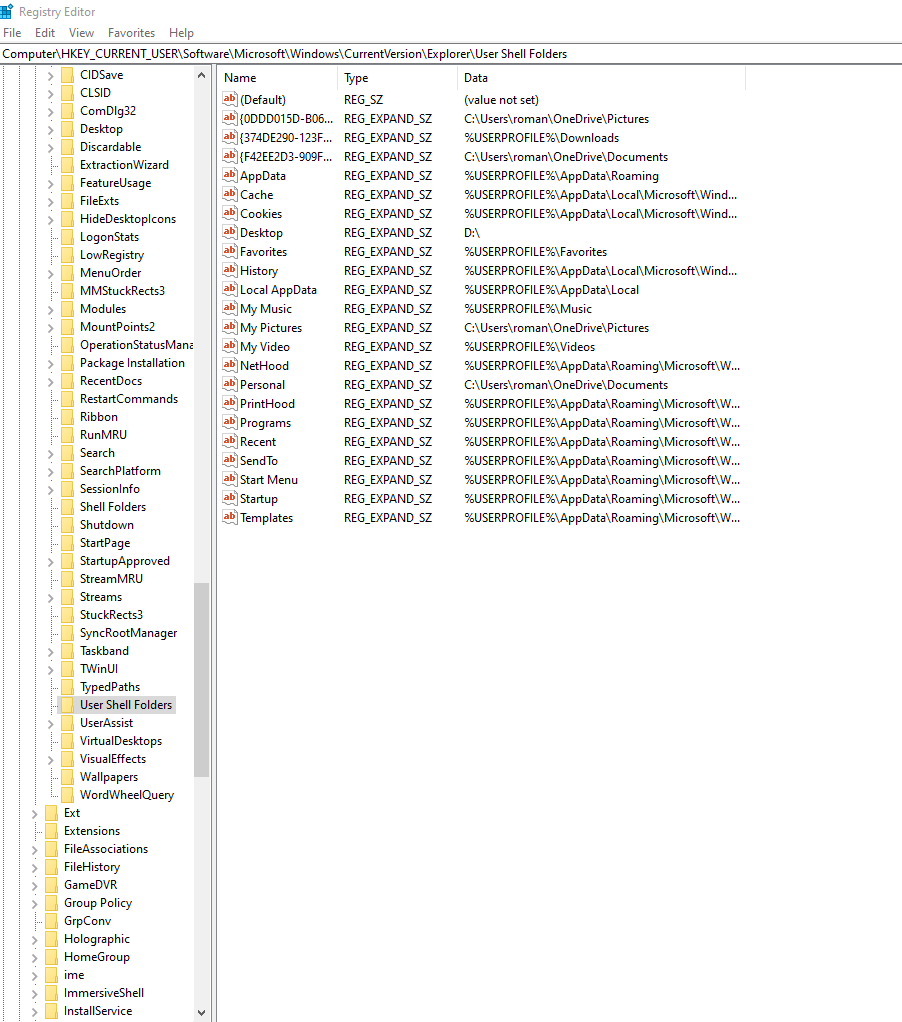Click the icon of the My Pictures value
This screenshot has height=1022, width=902.
[x=229, y=327]
